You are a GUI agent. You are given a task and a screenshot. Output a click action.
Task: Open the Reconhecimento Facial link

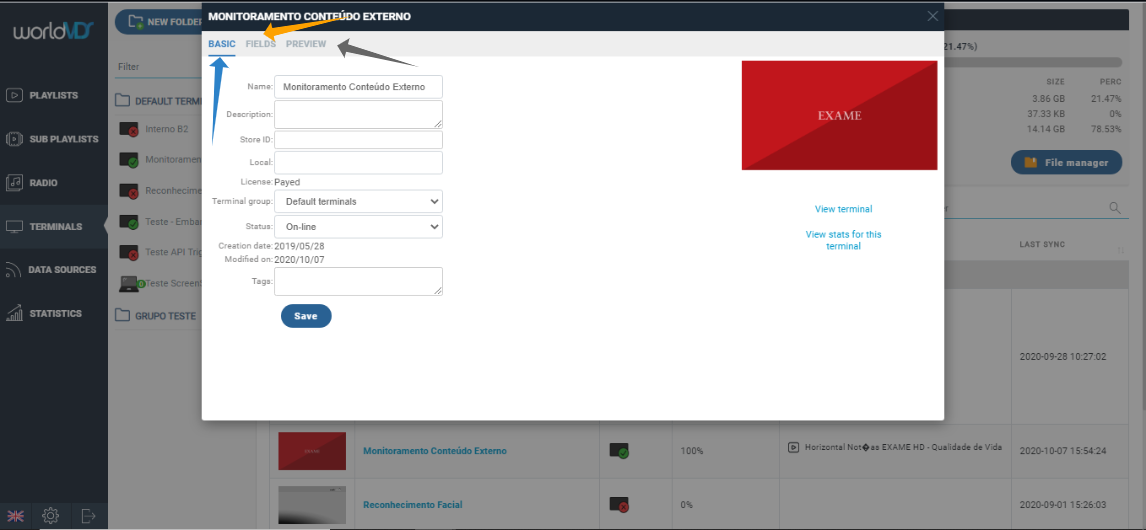point(413,504)
